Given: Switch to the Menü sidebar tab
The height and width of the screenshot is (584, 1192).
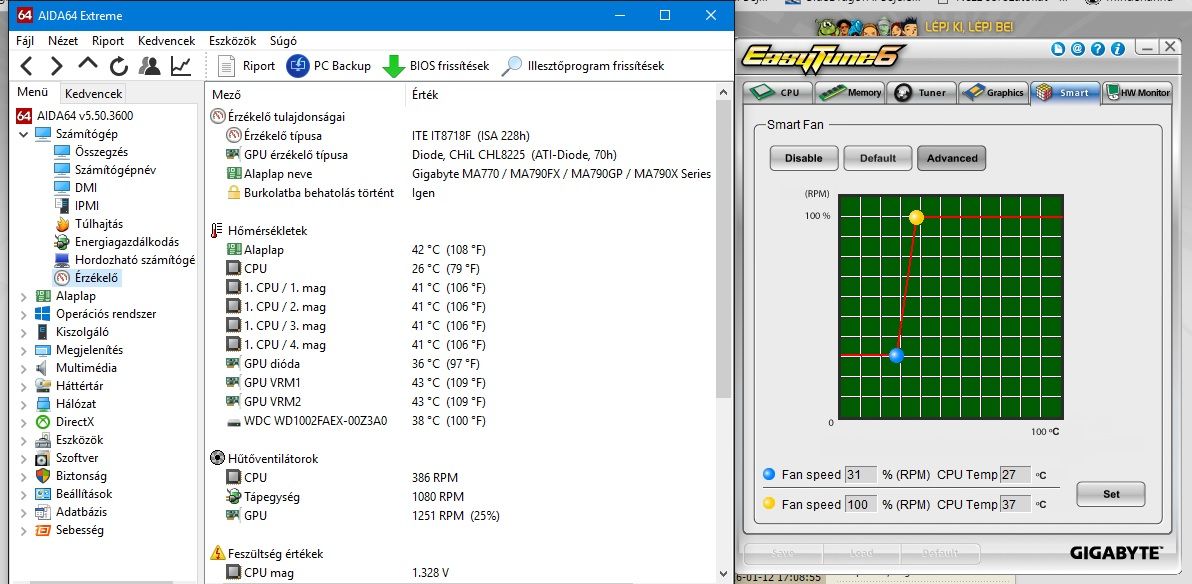Looking at the screenshot, I should [x=33, y=93].
